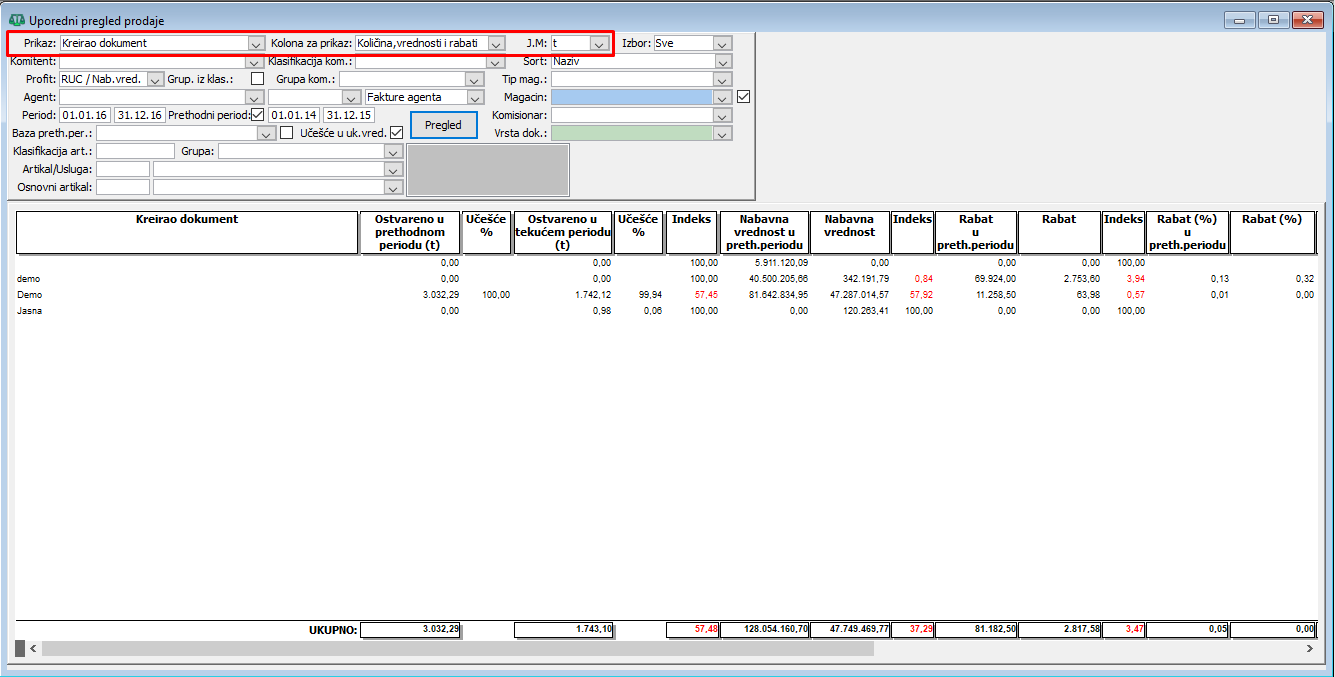Click the application icon in the title bar
This screenshot has height=677, width=1335.
(17, 20)
